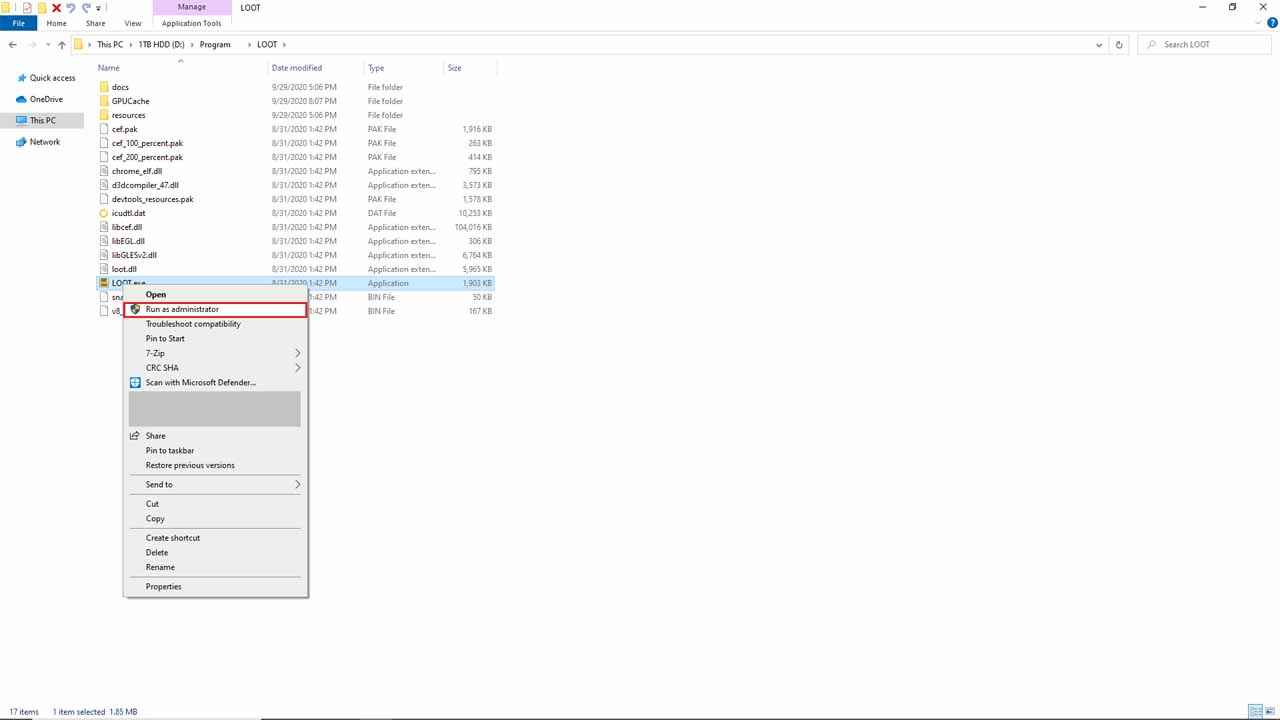The image size is (1280, 720).
Task: Choose Scan with Microsoft Defender
Action: point(201,382)
